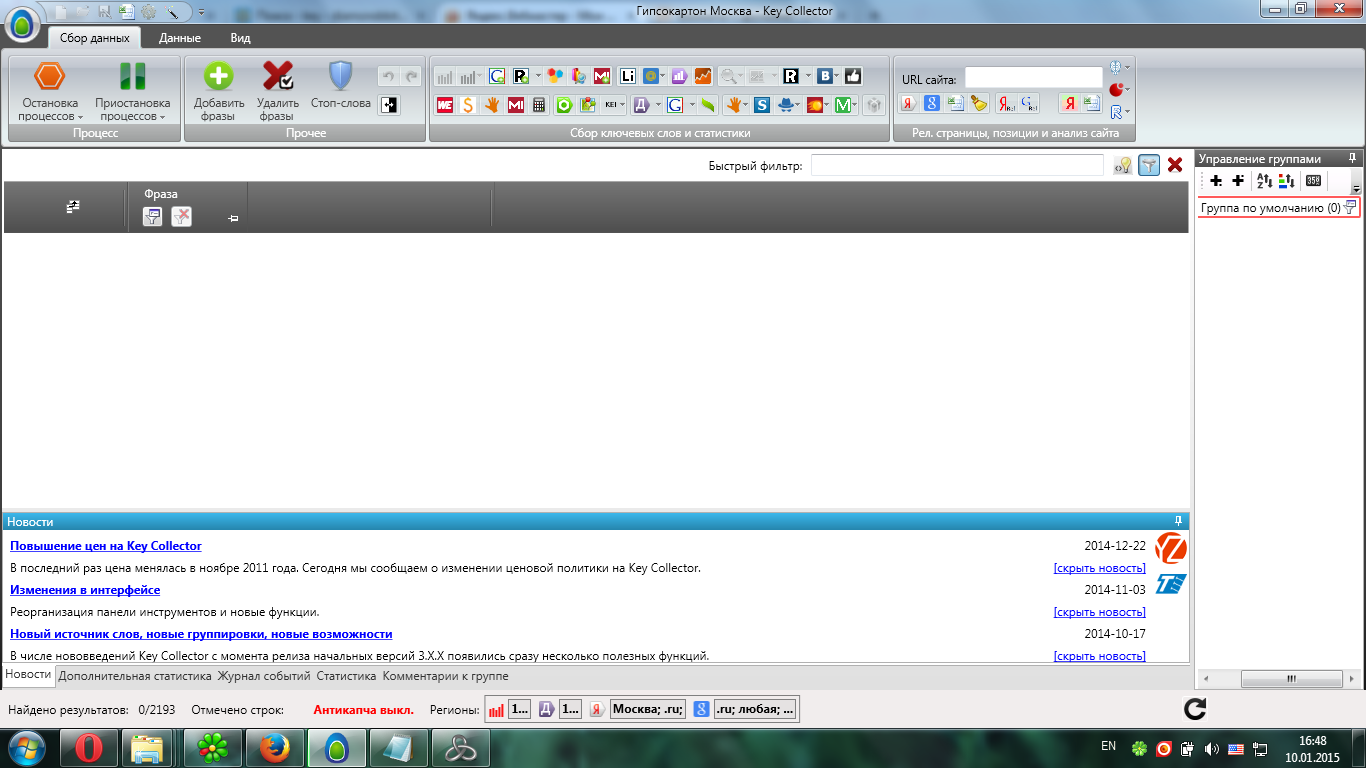This screenshot has width=1366, height=768.
Task: Open Приостановка процессов dropdown arrow
Action: click(x=162, y=117)
